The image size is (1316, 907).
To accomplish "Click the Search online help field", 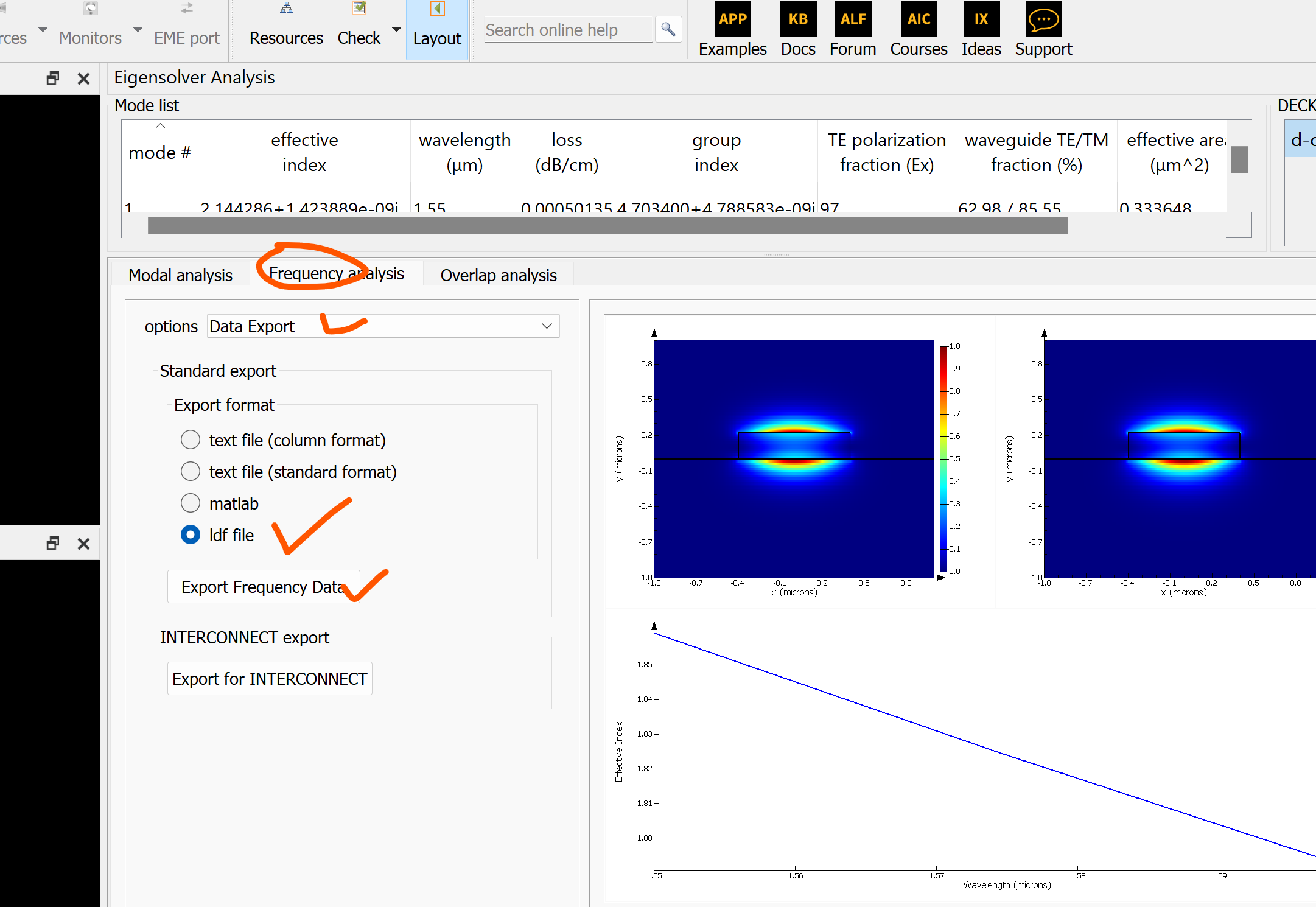I will click(567, 30).
